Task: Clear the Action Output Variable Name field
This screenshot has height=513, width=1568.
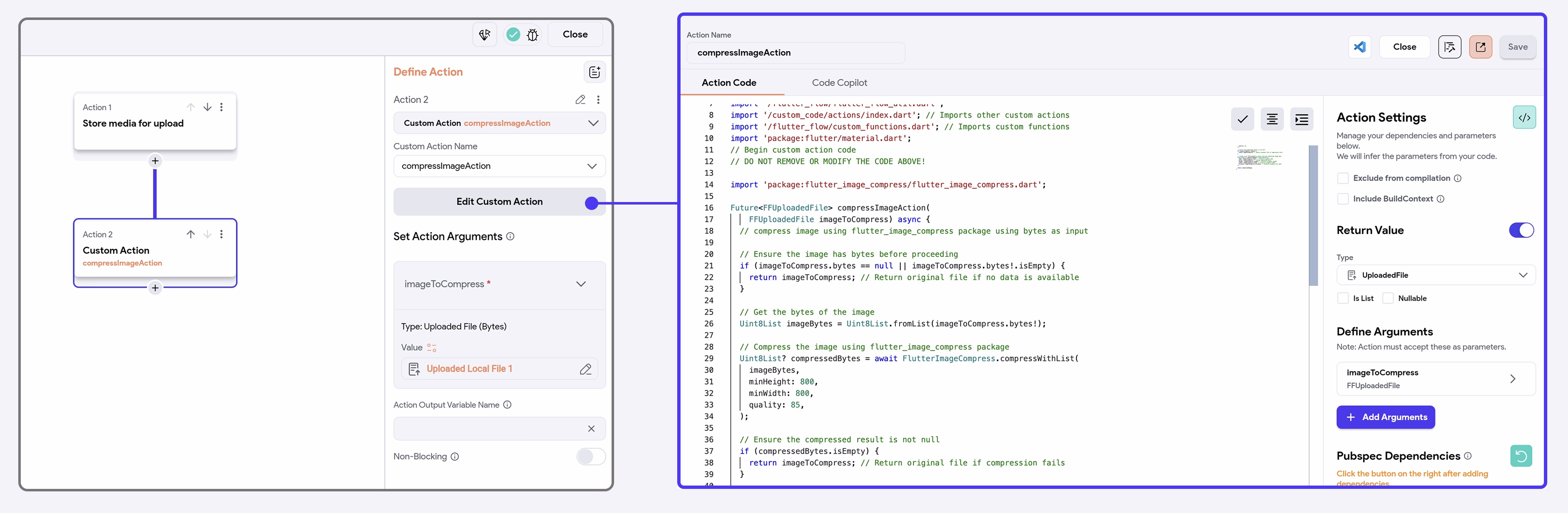Action: click(x=591, y=429)
